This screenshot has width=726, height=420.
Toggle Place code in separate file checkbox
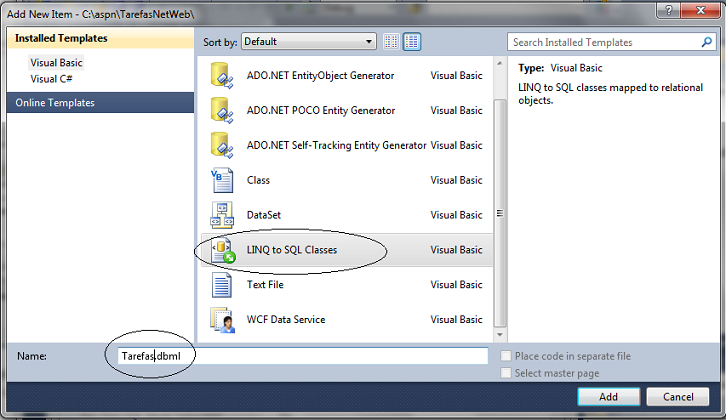tap(506, 356)
